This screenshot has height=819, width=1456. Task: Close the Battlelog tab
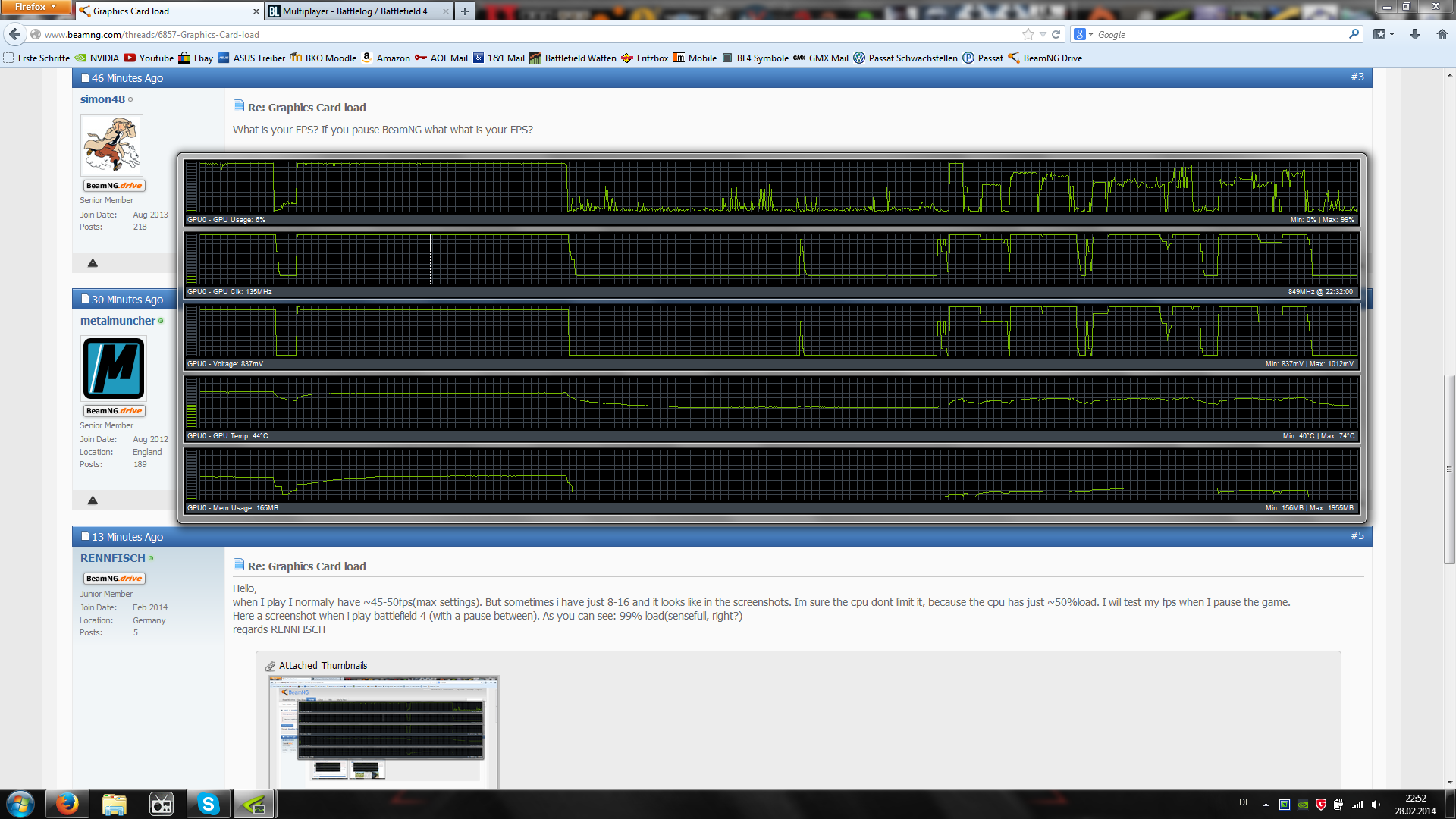click(x=445, y=11)
